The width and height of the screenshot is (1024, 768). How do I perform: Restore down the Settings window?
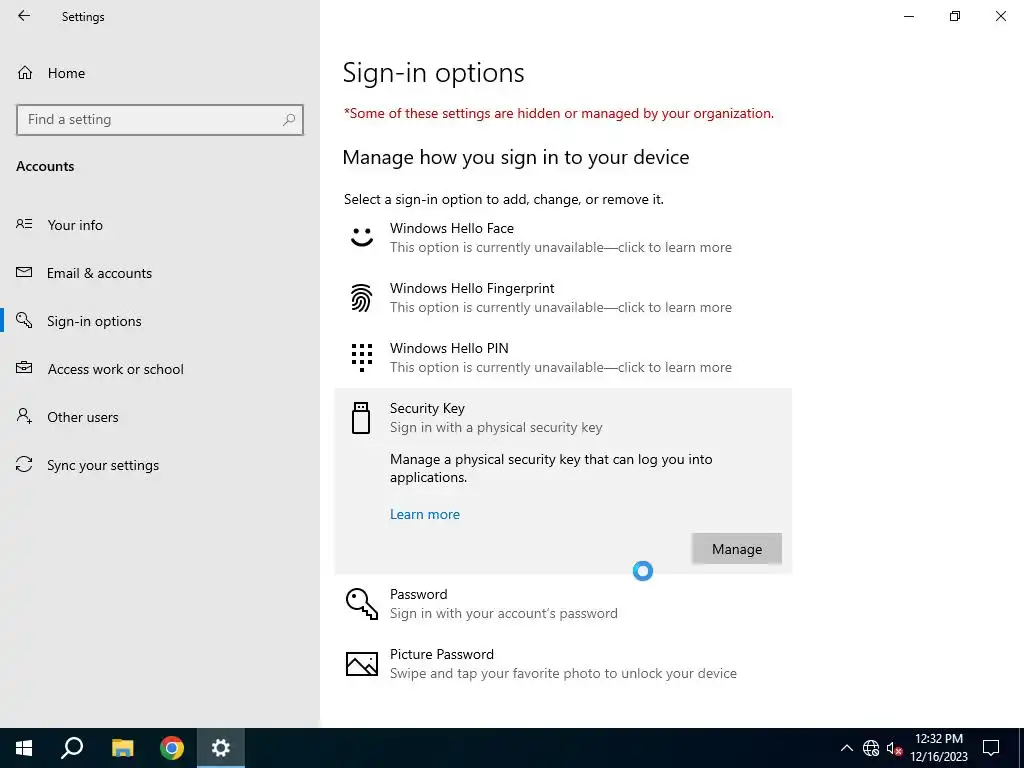[955, 16]
